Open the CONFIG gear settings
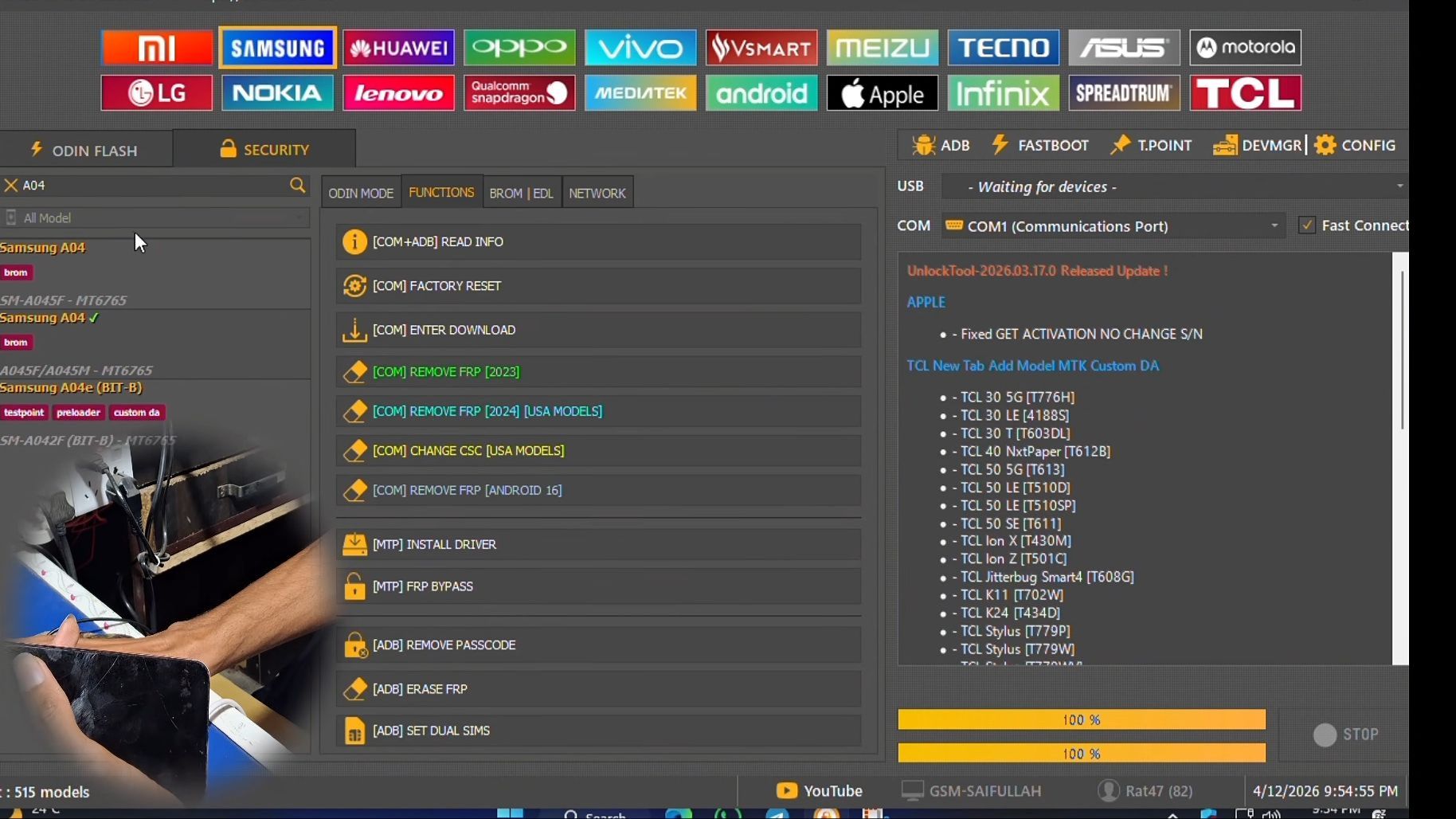Image resolution: width=1456 pixels, height=819 pixels. (x=1355, y=146)
